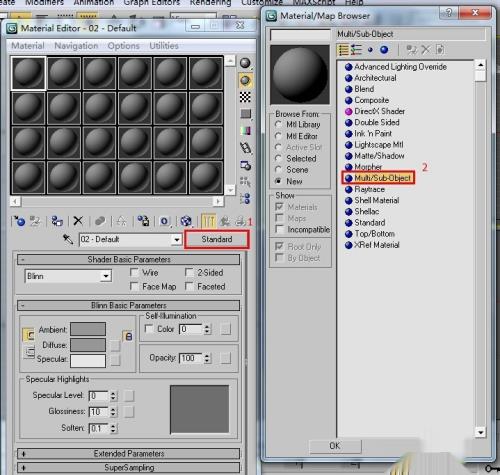
Task: Click Show Map in Viewport icon
Action: 186,221
